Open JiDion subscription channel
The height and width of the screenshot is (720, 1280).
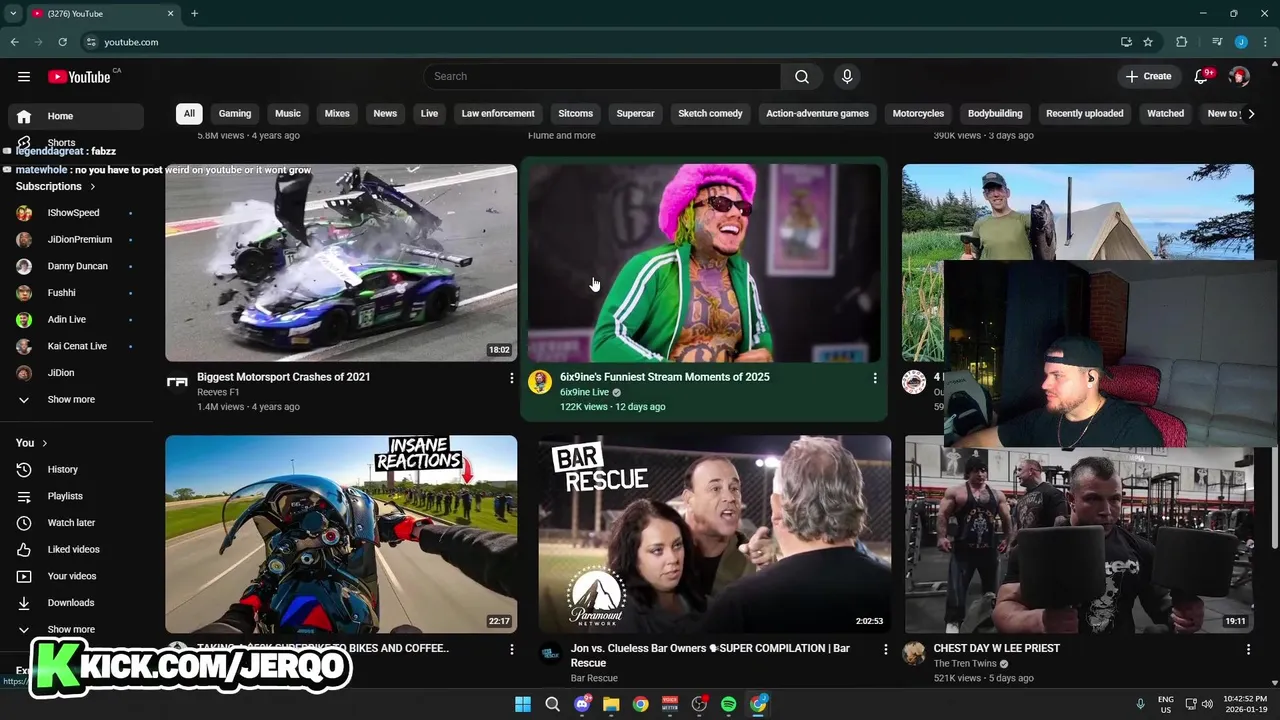tap(76, 373)
